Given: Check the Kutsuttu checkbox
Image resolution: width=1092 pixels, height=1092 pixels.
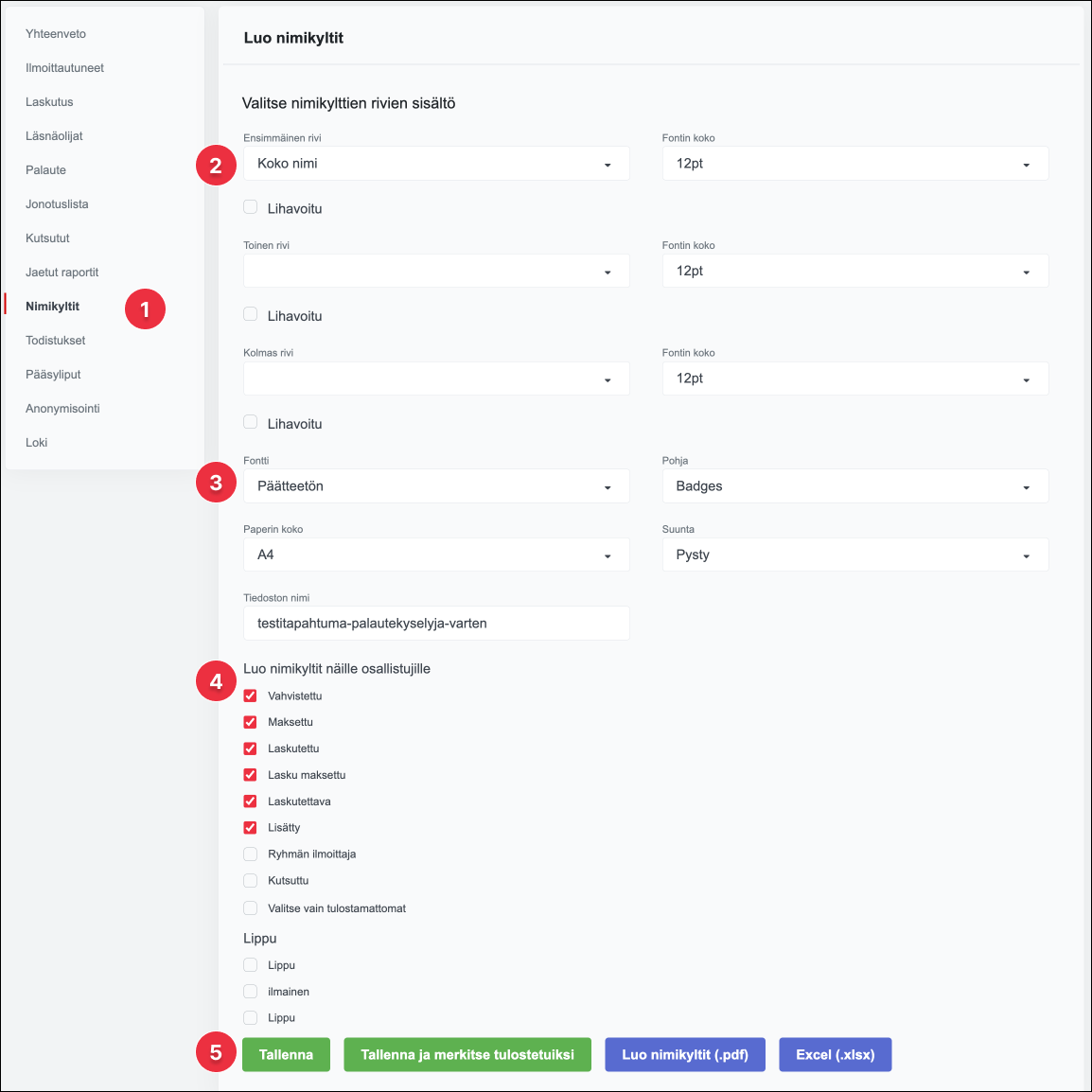Looking at the screenshot, I should coord(250,880).
